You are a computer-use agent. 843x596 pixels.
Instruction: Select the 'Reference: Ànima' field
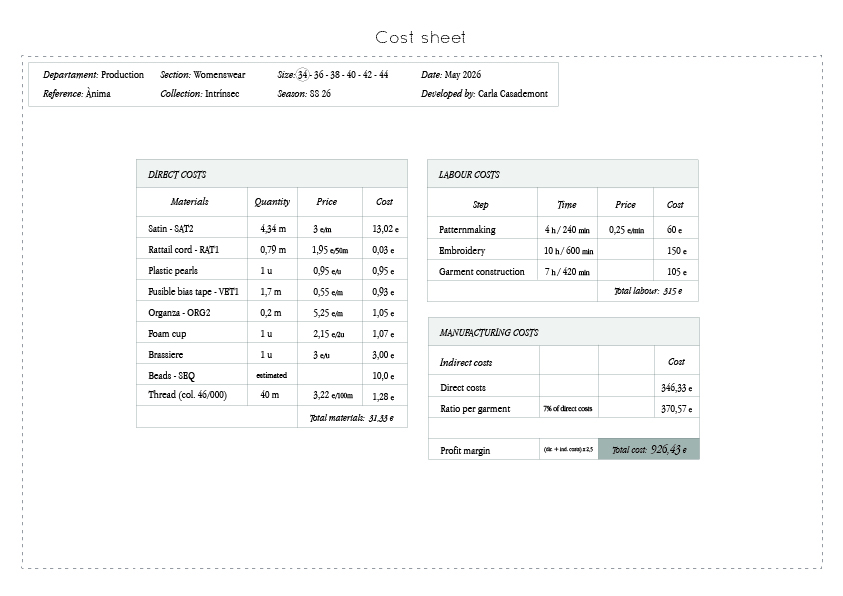coord(77,94)
